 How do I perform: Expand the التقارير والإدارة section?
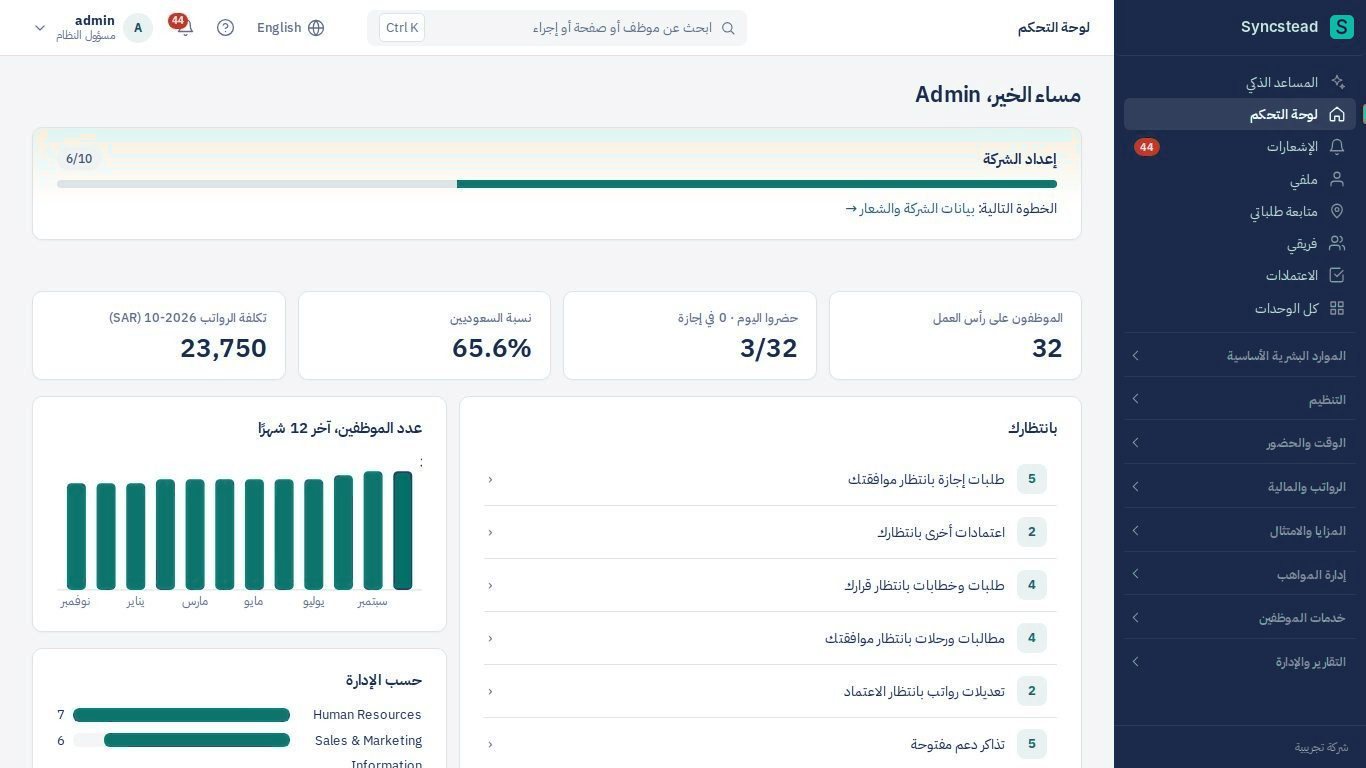coord(1240,662)
